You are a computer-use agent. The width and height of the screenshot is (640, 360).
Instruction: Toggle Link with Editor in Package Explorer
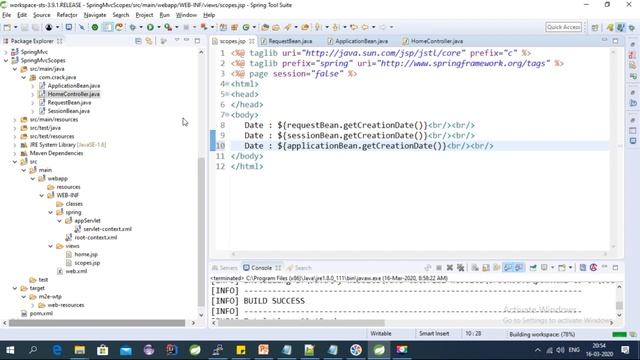(149, 41)
